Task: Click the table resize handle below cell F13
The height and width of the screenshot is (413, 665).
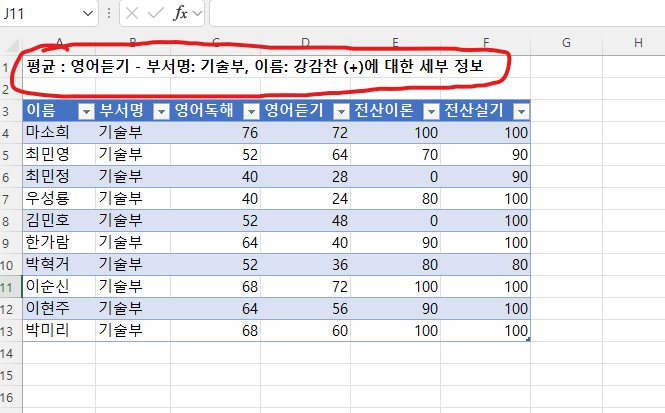Action: coord(527,339)
